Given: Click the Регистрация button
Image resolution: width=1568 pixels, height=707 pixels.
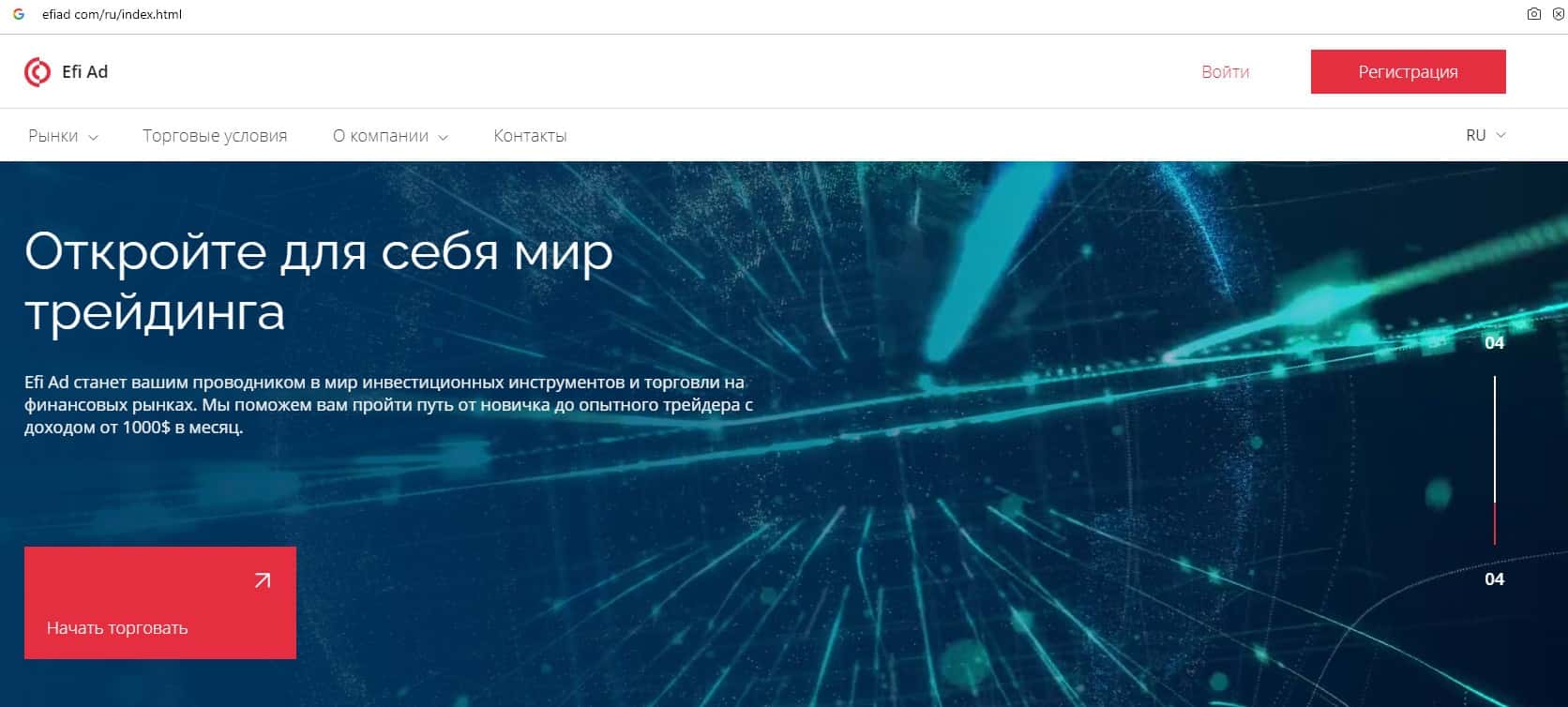Looking at the screenshot, I should pyautogui.click(x=1408, y=71).
